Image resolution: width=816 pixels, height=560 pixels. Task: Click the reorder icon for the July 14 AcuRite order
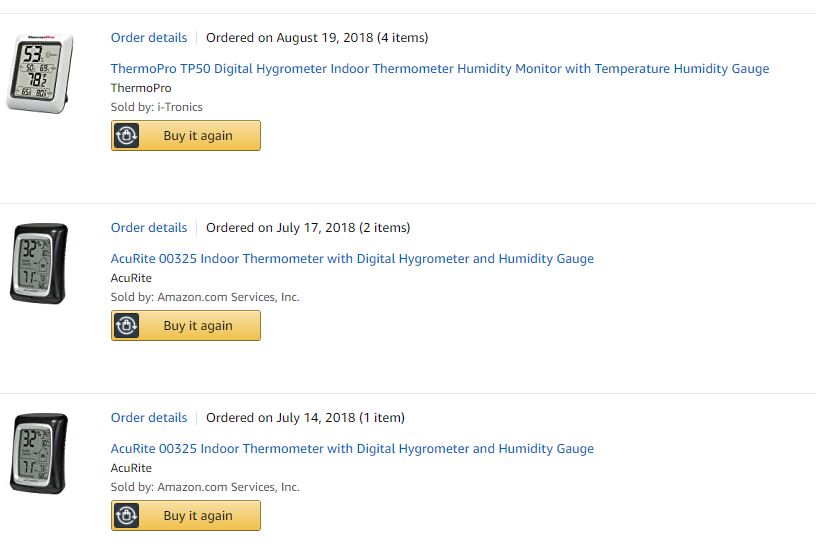pyautogui.click(x=126, y=516)
